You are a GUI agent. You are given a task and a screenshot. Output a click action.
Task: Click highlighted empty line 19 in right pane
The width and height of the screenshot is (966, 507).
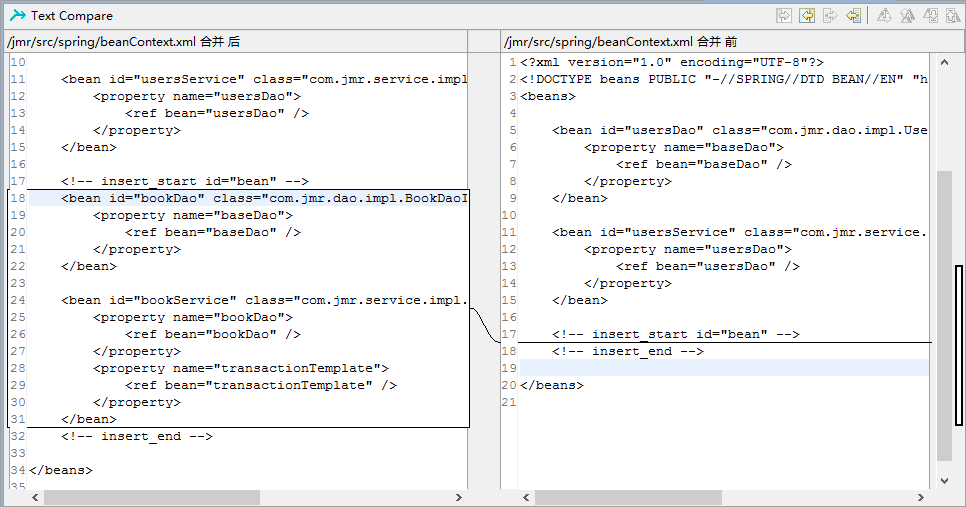point(724,368)
